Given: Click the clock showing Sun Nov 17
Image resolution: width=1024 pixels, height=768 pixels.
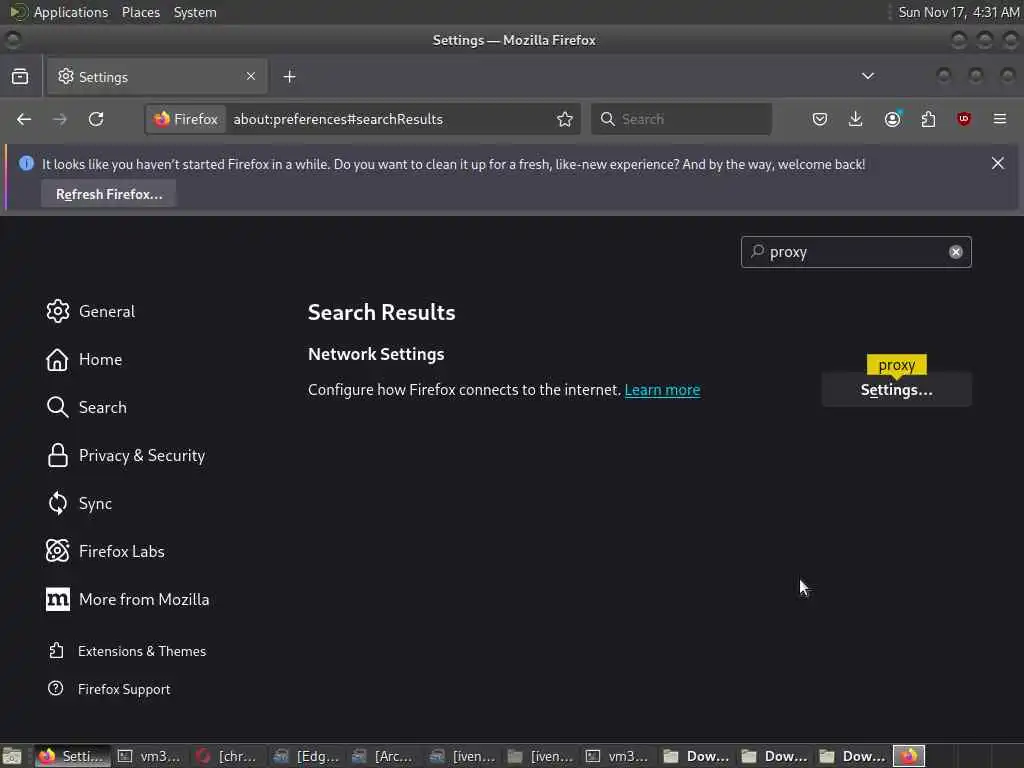Looking at the screenshot, I should coord(958,12).
